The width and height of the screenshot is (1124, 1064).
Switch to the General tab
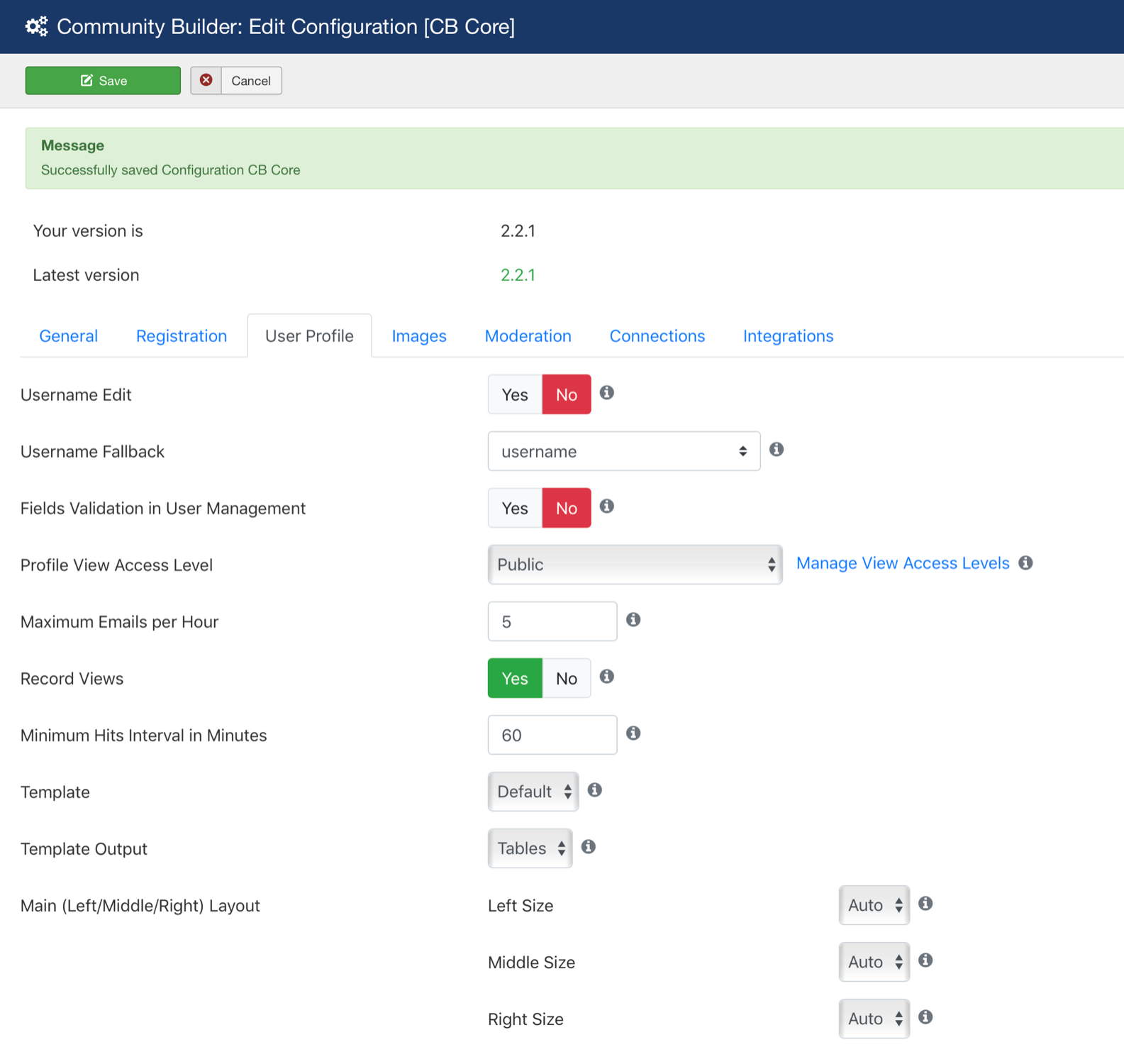click(69, 336)
